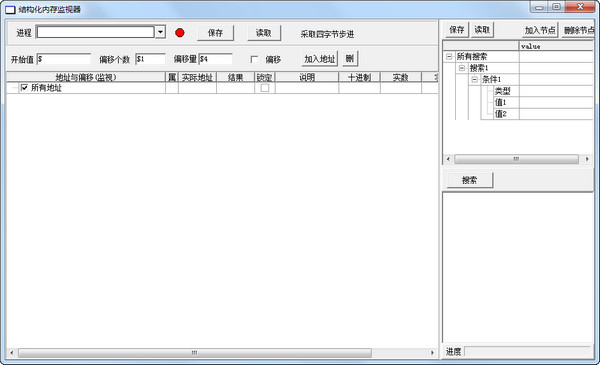Open the 进程 process dropdown arrow
Screen dimensions: 600x365
pos(161,32)
